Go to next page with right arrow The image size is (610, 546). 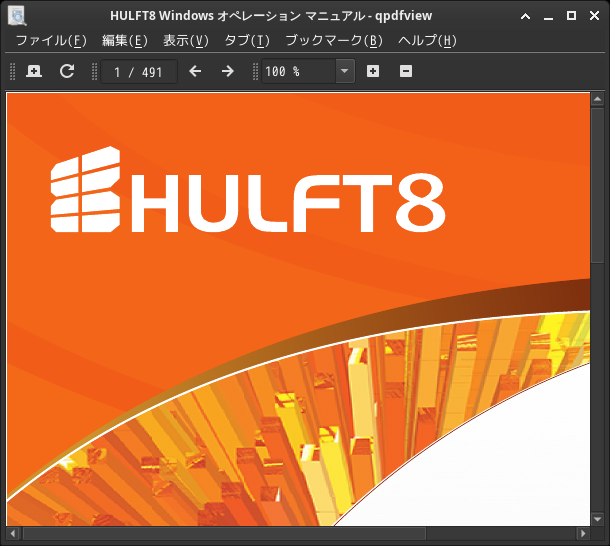227,71
